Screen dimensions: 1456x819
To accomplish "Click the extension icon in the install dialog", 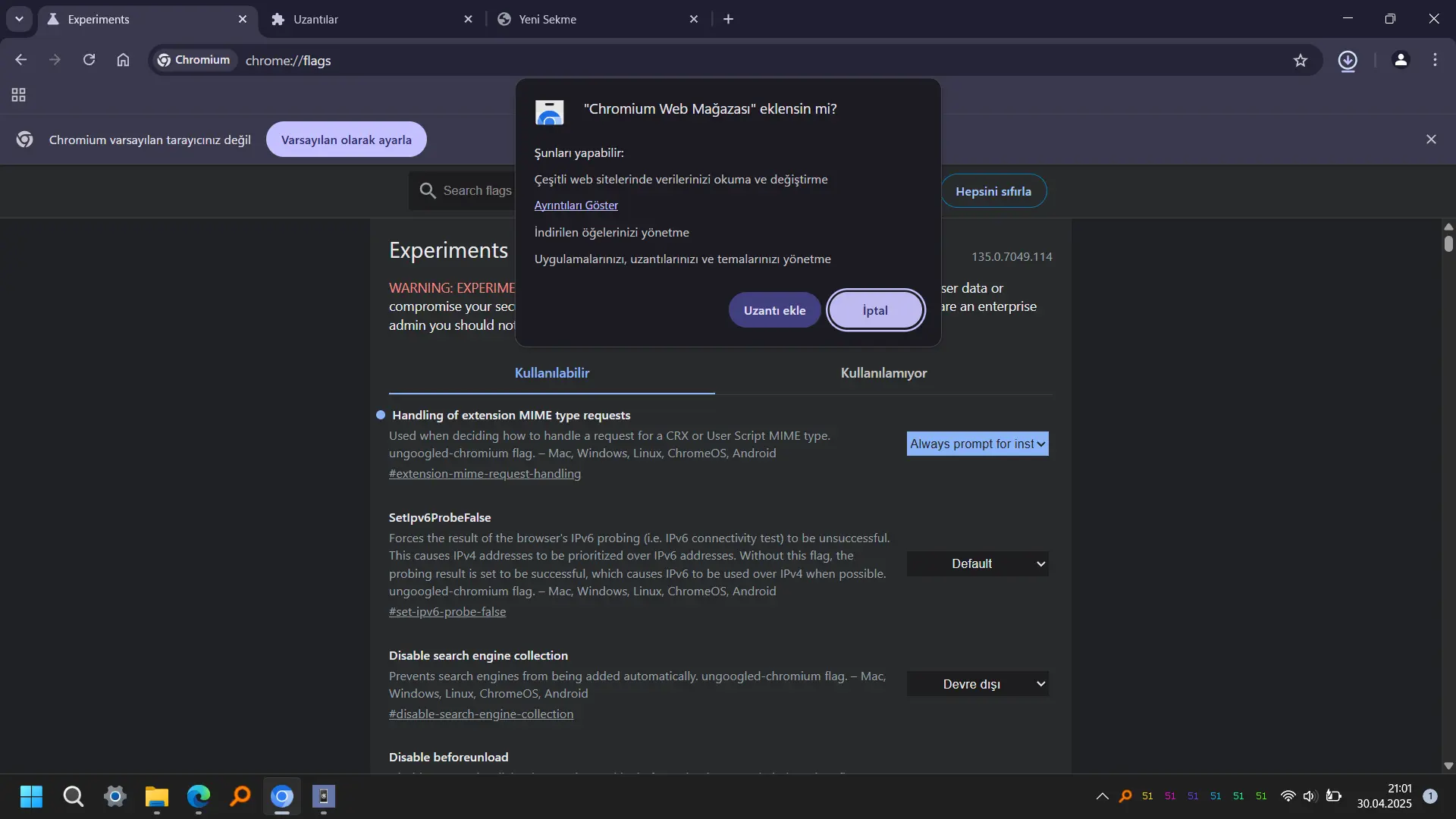I will point(549,112).
